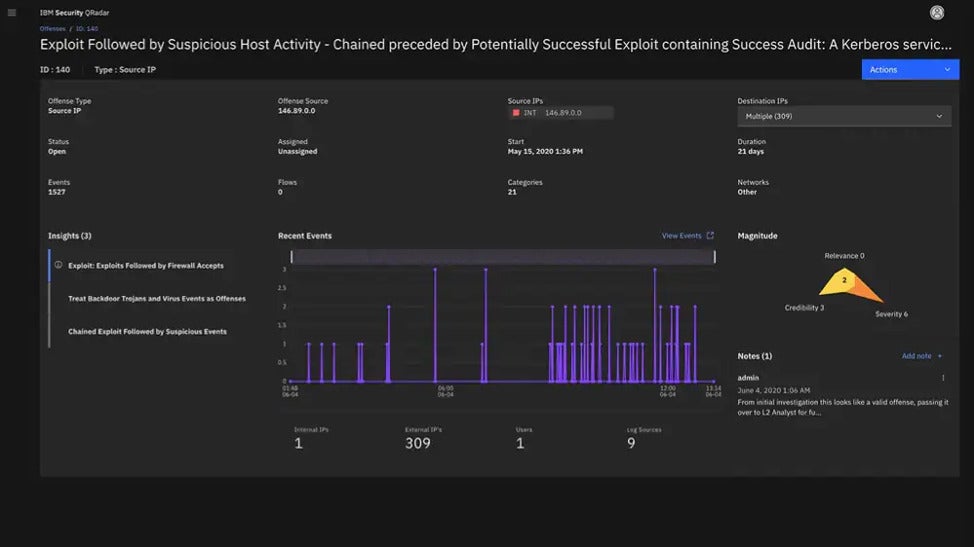974x547 pixels.
Task: Click the Users count 1
Action: point(520,443)
